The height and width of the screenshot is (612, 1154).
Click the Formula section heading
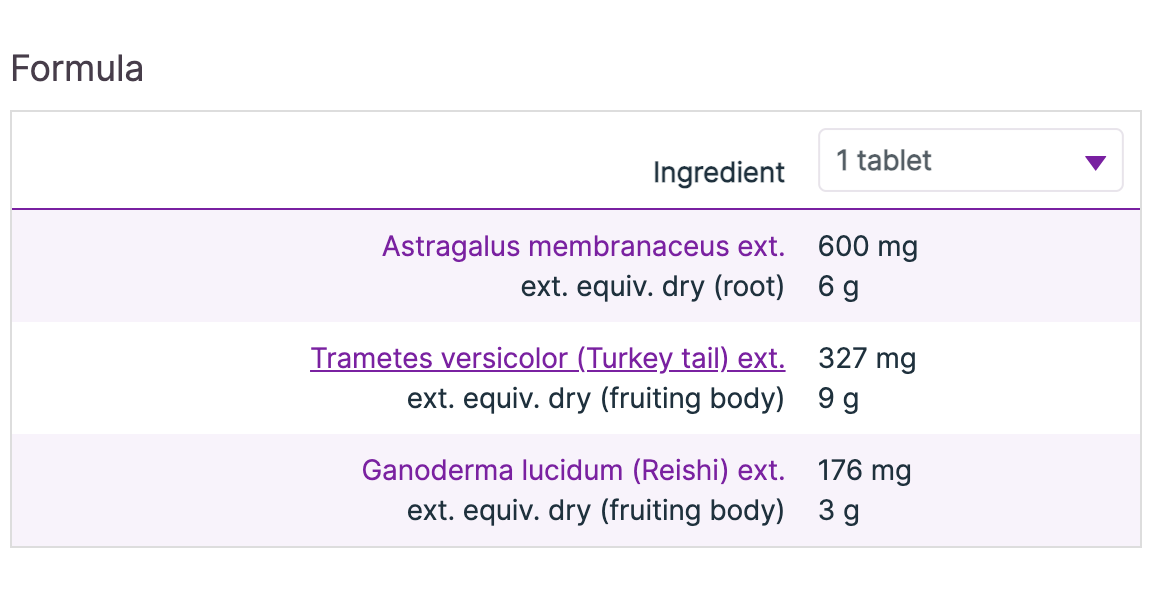77,69
